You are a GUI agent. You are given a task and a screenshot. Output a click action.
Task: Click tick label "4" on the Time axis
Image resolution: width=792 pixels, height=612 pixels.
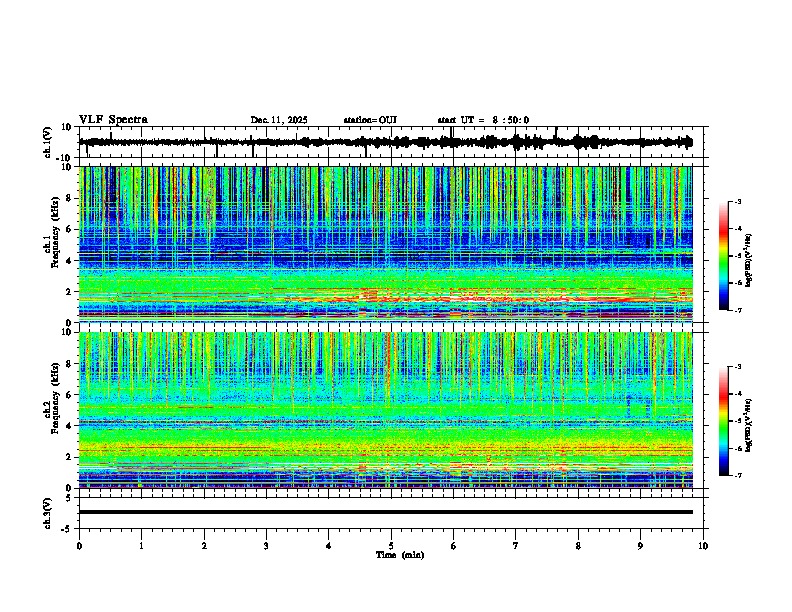(329, 546)
